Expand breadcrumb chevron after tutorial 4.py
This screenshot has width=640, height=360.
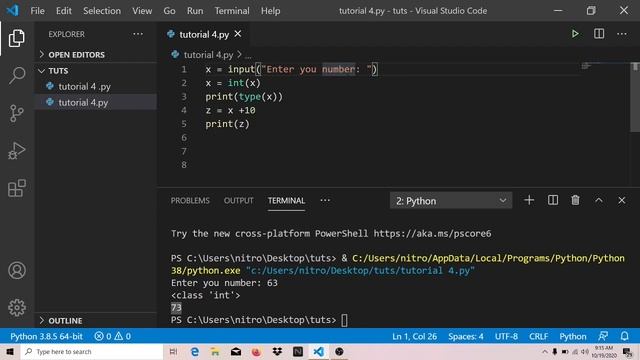coord(240,54)
